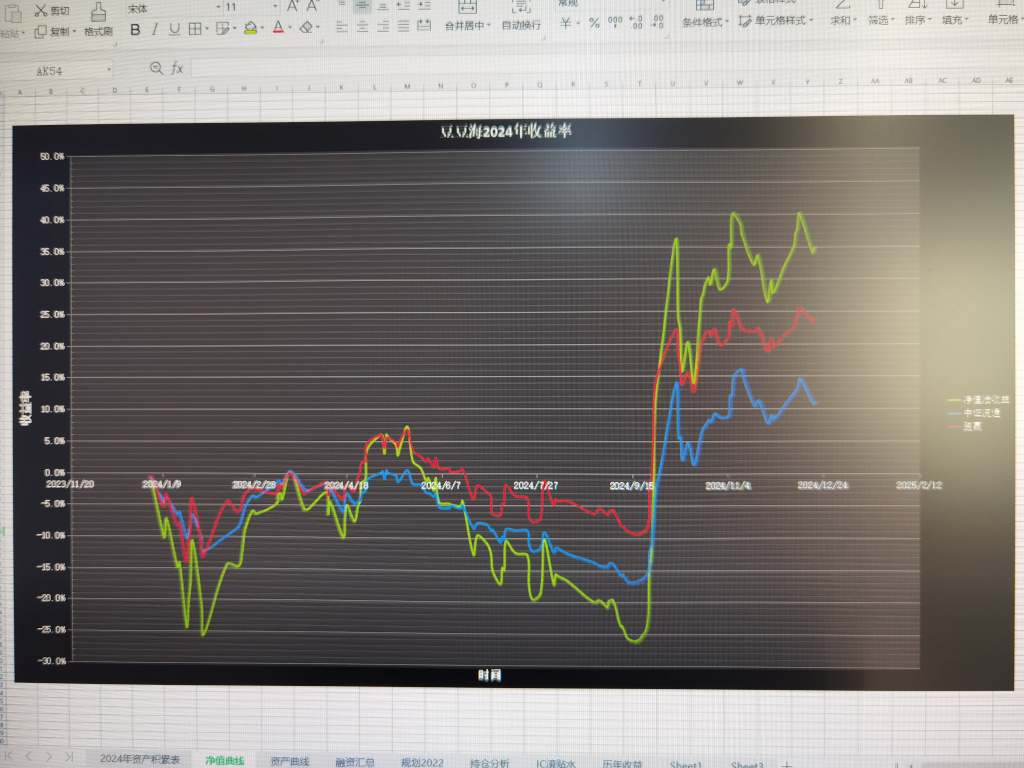The image size is (1024, 768).
Task: Open the 持仓分析 sheet tab
Action: (x=488, y=762)
